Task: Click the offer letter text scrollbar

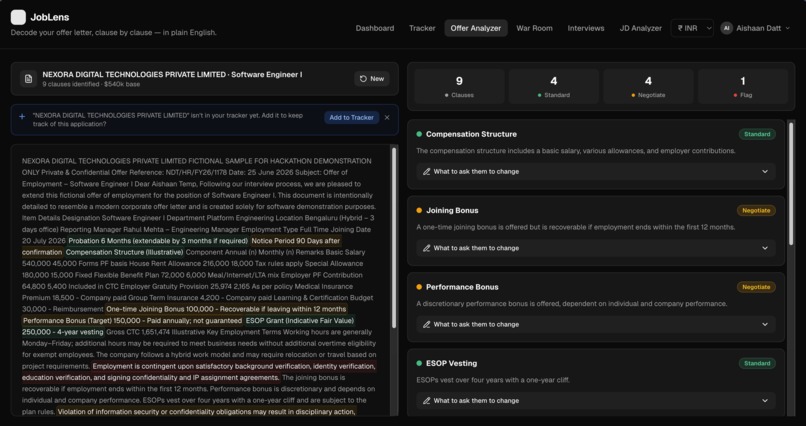Action: tap(394, 238)
